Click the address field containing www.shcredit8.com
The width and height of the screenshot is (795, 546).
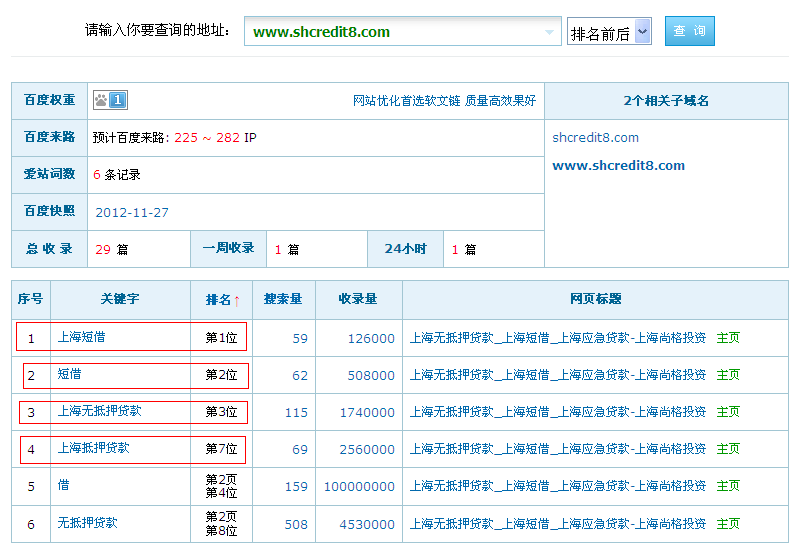pos(395,32)
